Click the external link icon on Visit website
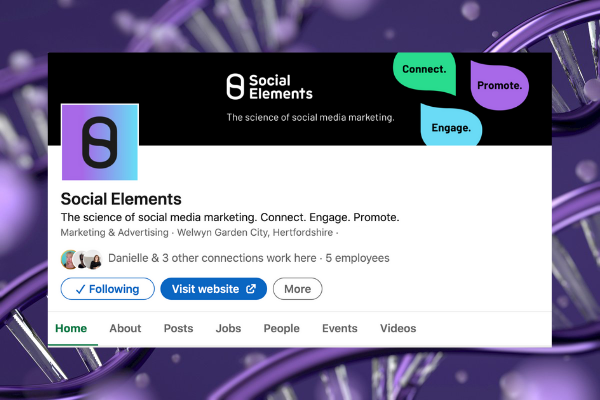600x400 pixels. [x=251, y=289]
